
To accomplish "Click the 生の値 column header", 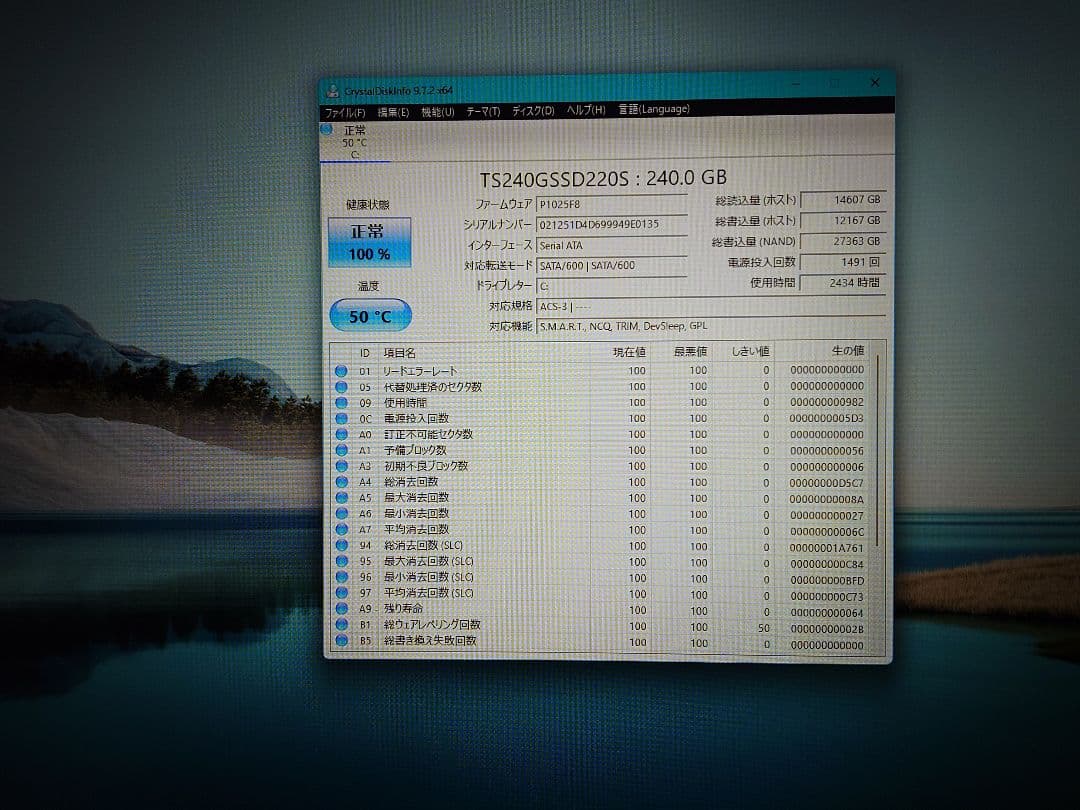I will click(x=847, y=351).
